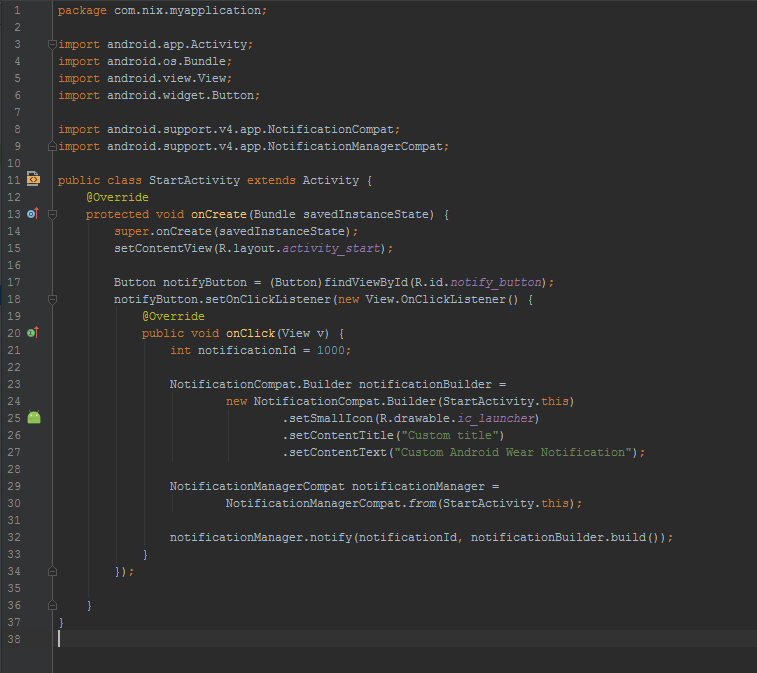Image resolution: width=757 pixels, height=673 pixels.
Task: Click the empty line 38 in the editor
Action: (x=300, y=638)
